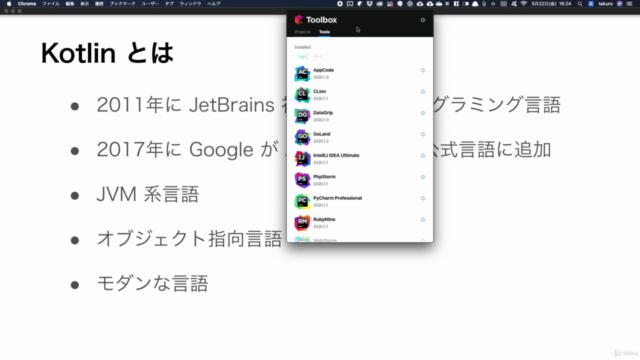Open settings gear for CLion

click(423, 91)
